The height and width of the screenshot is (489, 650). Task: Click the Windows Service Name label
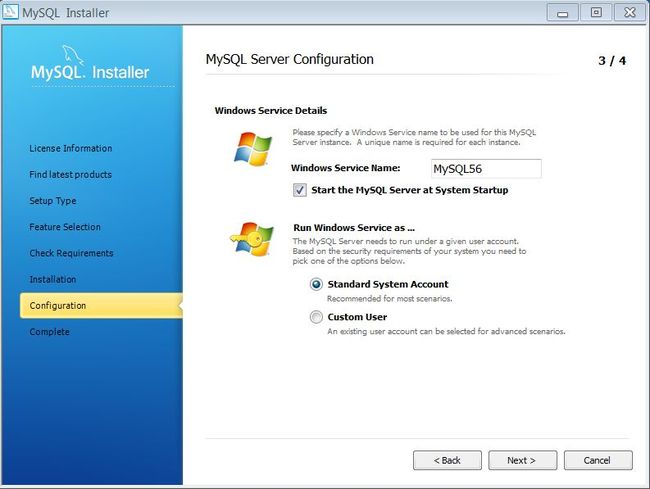click(345, 168)
